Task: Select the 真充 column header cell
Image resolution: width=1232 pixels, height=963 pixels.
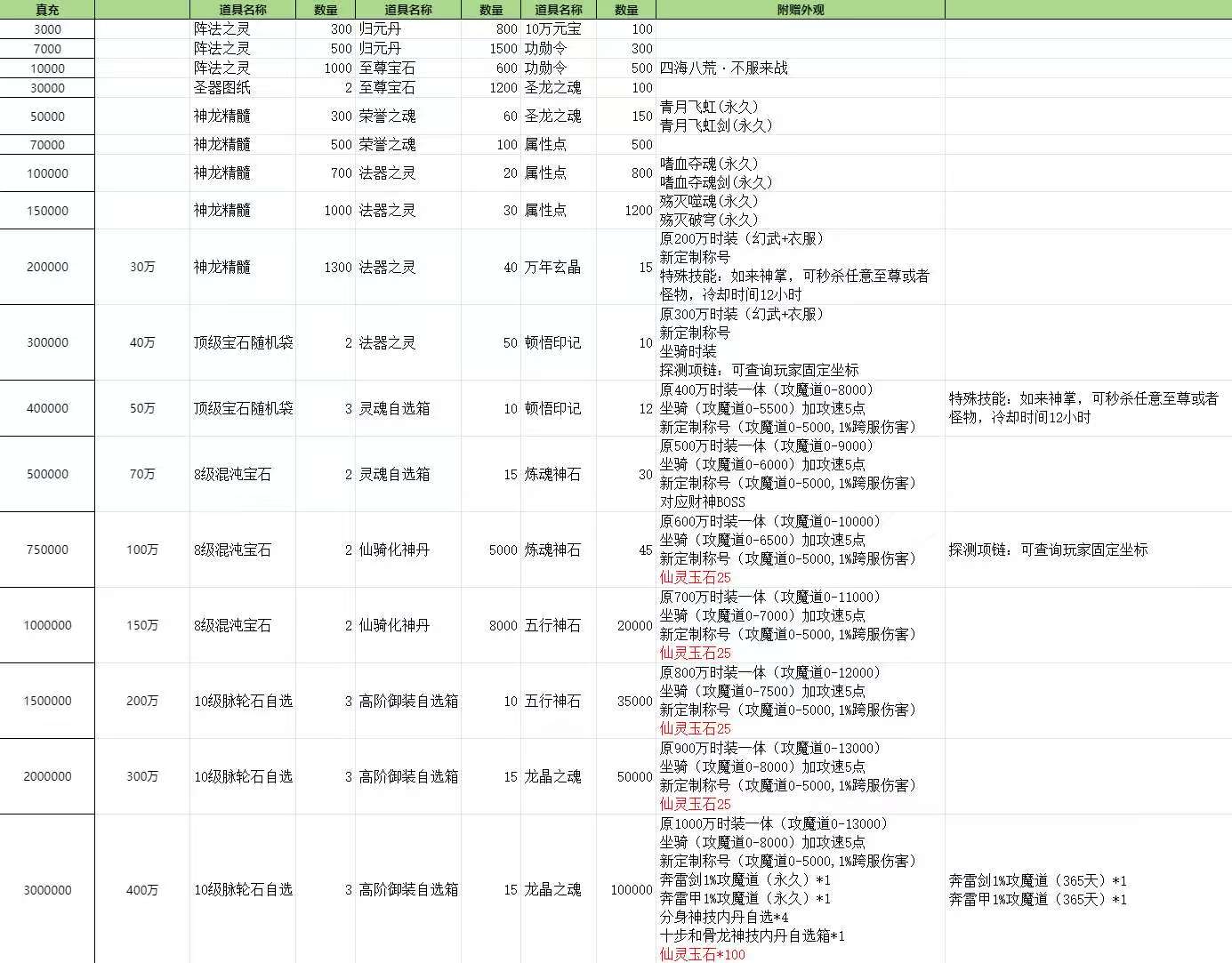Action: point(47,10)
